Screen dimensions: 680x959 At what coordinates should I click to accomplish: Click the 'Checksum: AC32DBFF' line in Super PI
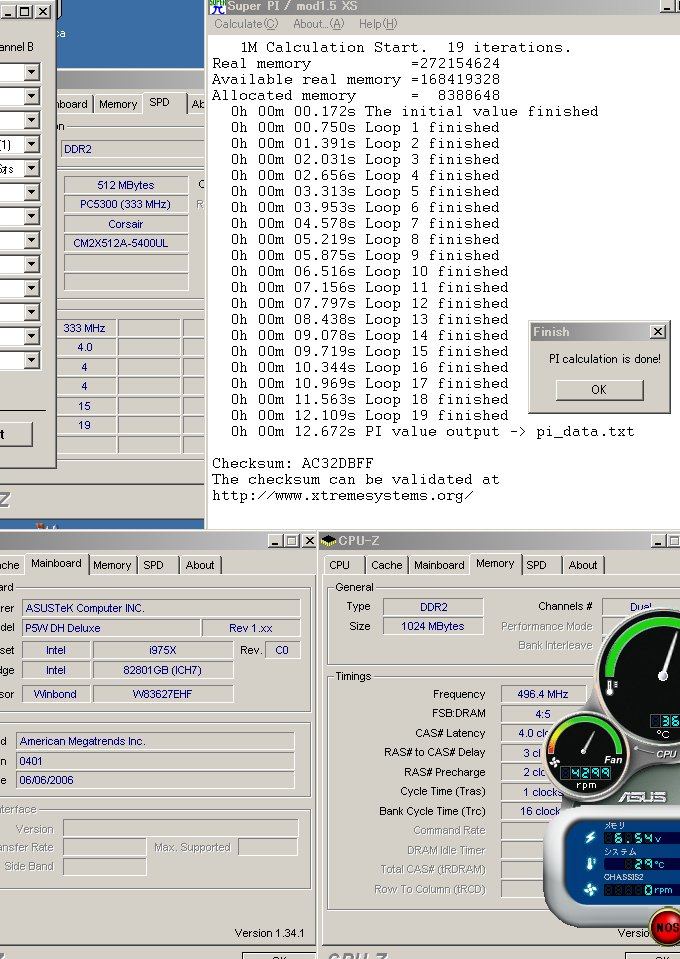click(x=293, y=463)
